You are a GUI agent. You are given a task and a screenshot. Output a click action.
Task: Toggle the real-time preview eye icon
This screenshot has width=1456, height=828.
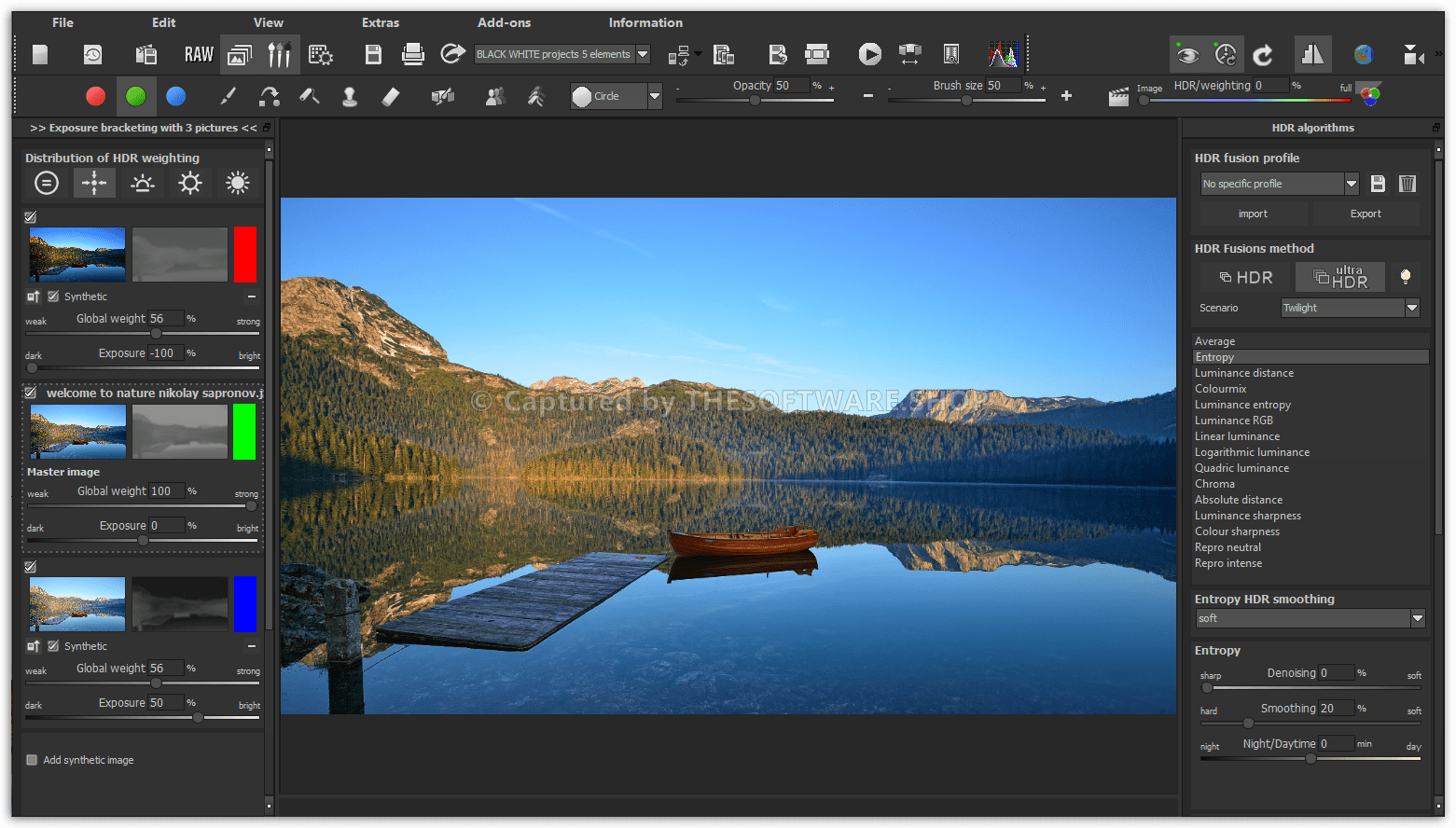1187,55
